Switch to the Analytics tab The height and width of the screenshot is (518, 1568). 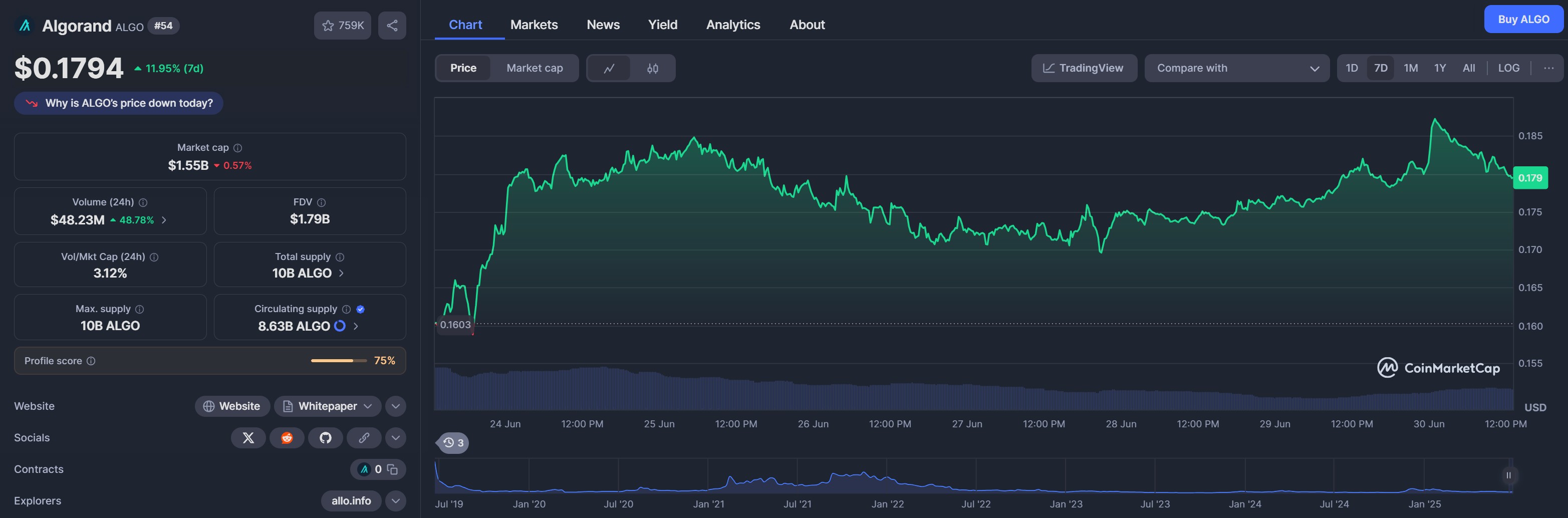coord(733,25)
